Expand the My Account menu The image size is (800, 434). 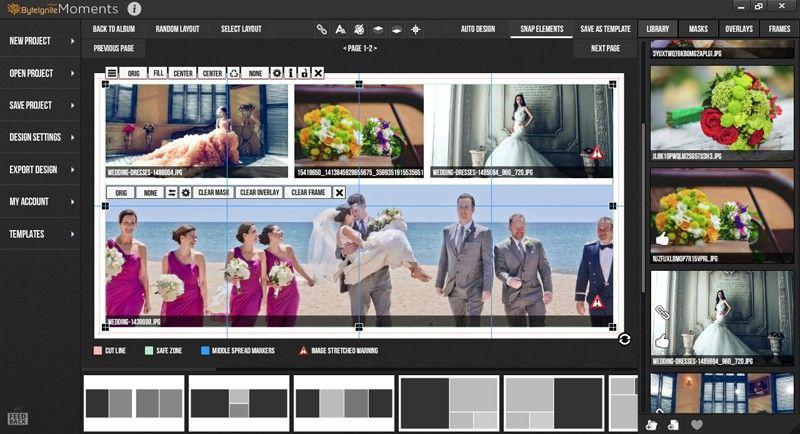tap(40, 201)
